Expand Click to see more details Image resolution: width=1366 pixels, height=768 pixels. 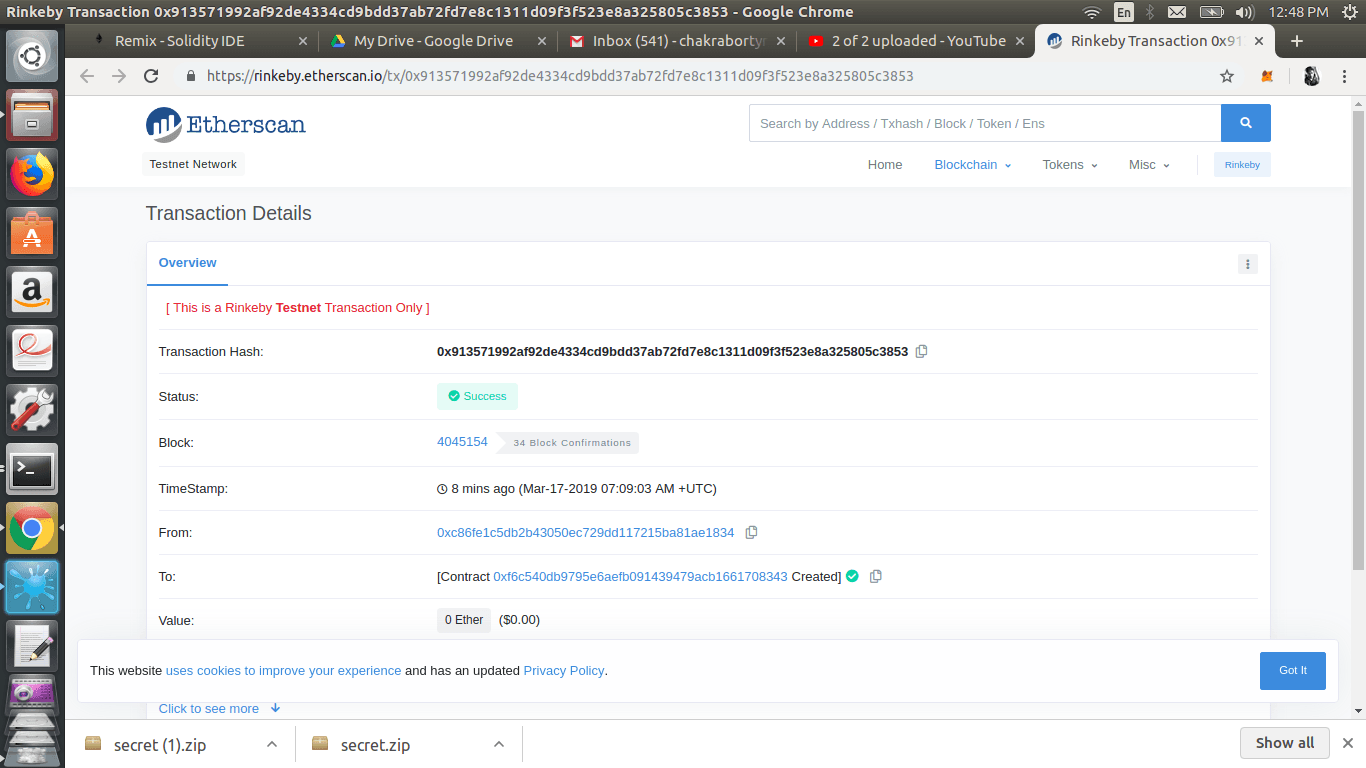(x=219, y=708)
